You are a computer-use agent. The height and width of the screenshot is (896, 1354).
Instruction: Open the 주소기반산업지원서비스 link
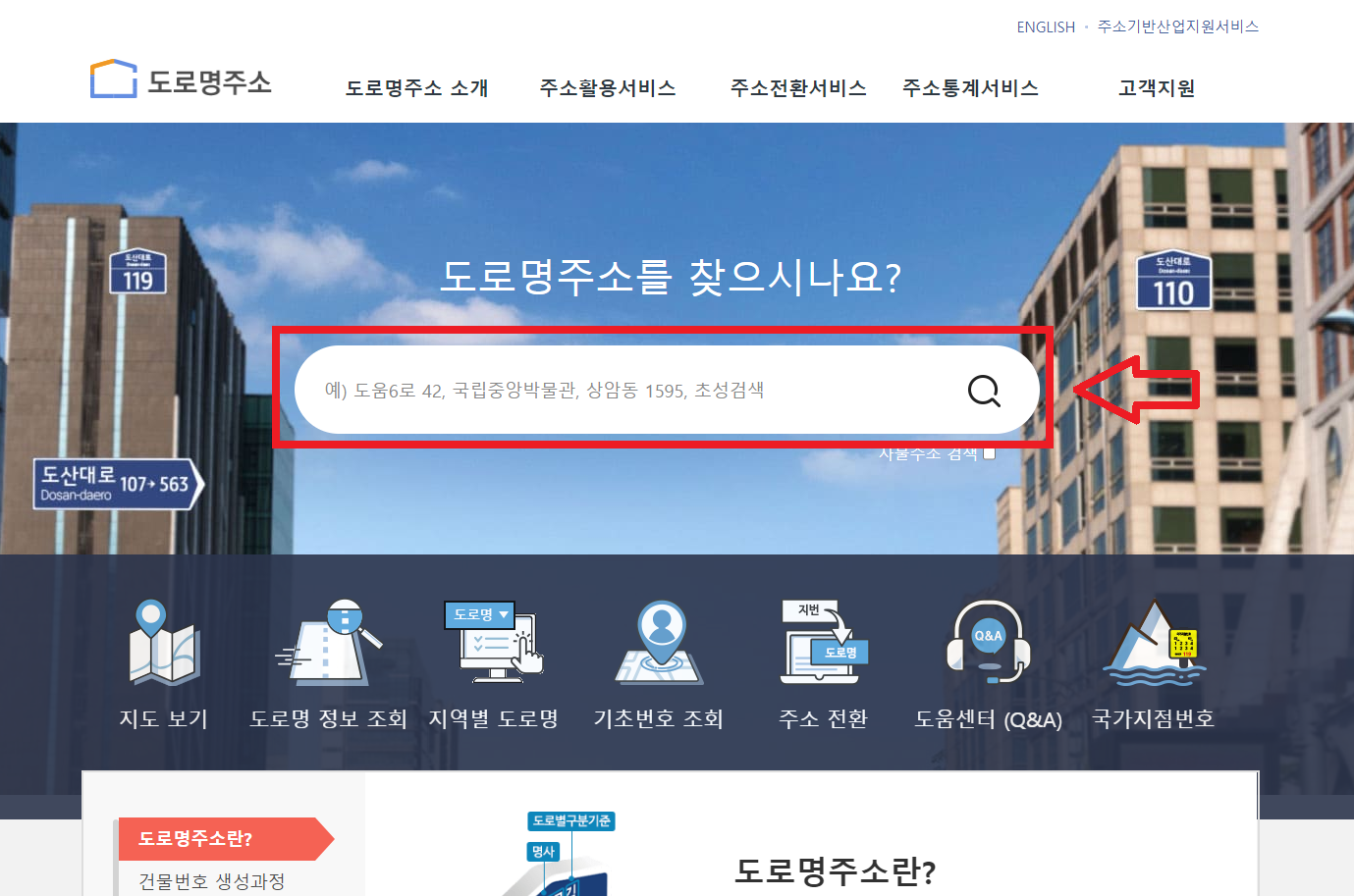[1178, 26]
